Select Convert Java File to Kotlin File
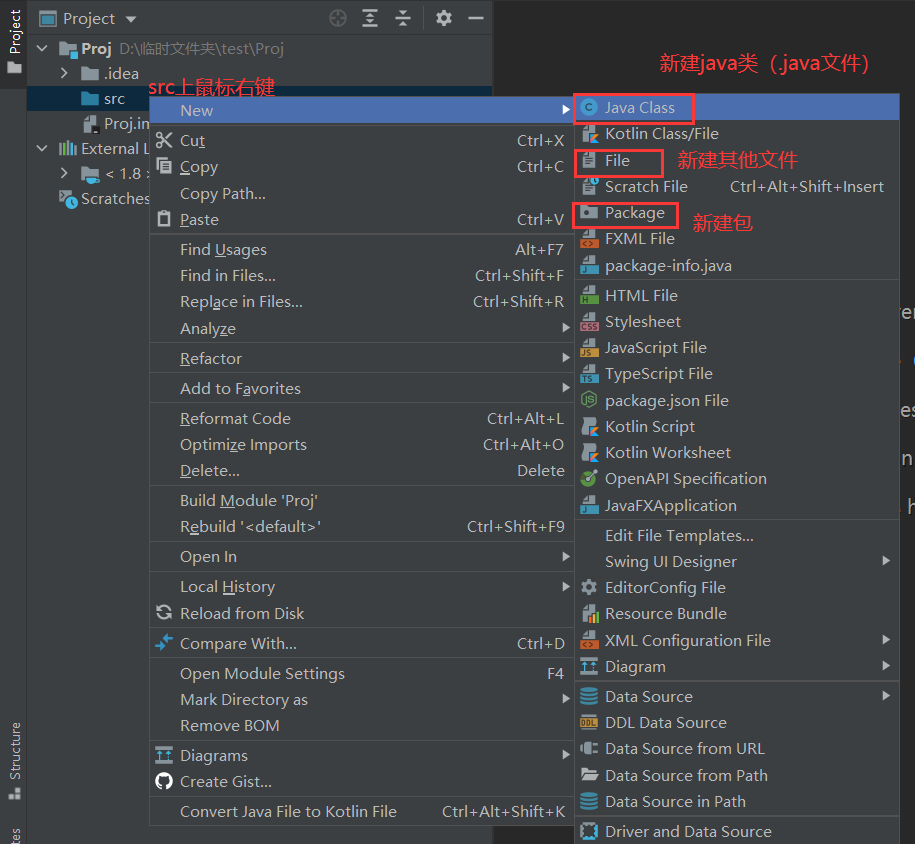This screenshot has width=915, height=844. coord(362,811)
